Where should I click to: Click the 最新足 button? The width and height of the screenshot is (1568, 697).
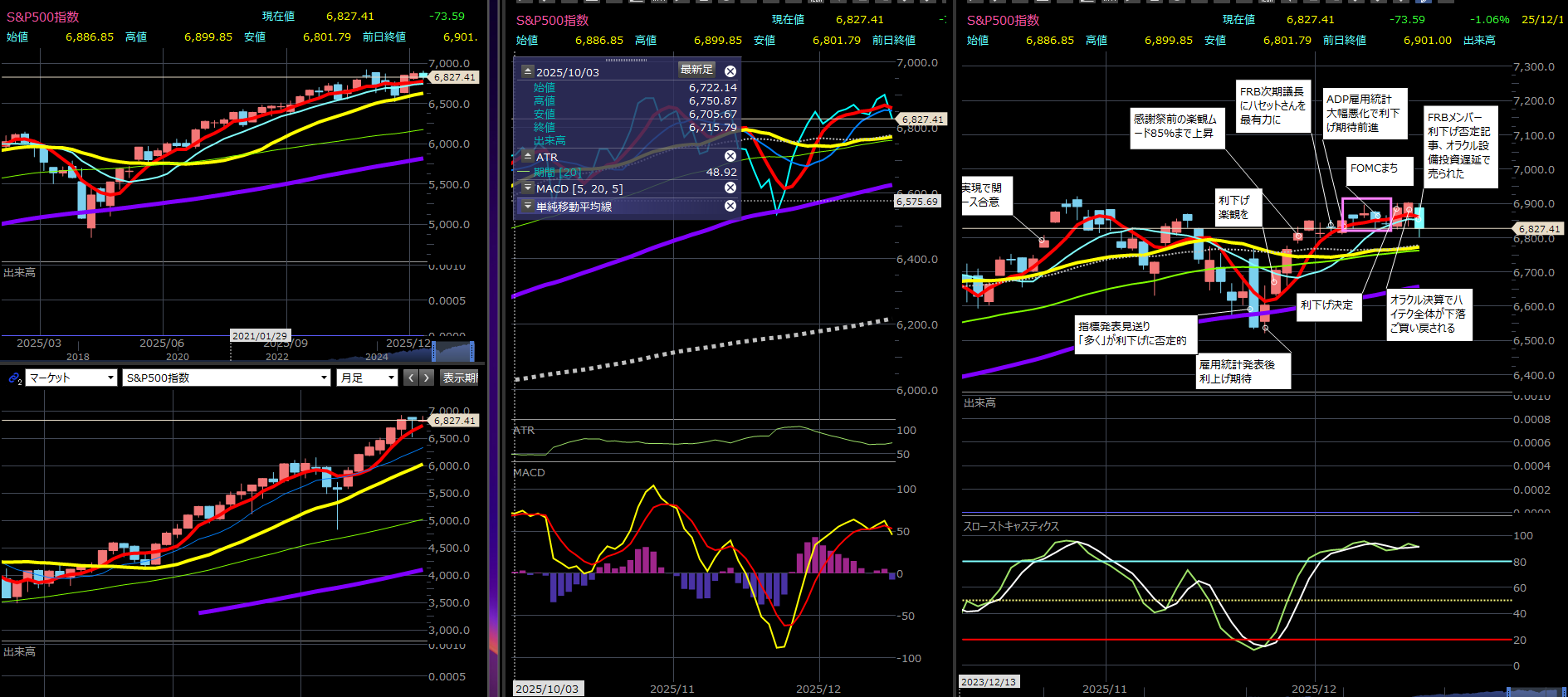coord(696,70)
